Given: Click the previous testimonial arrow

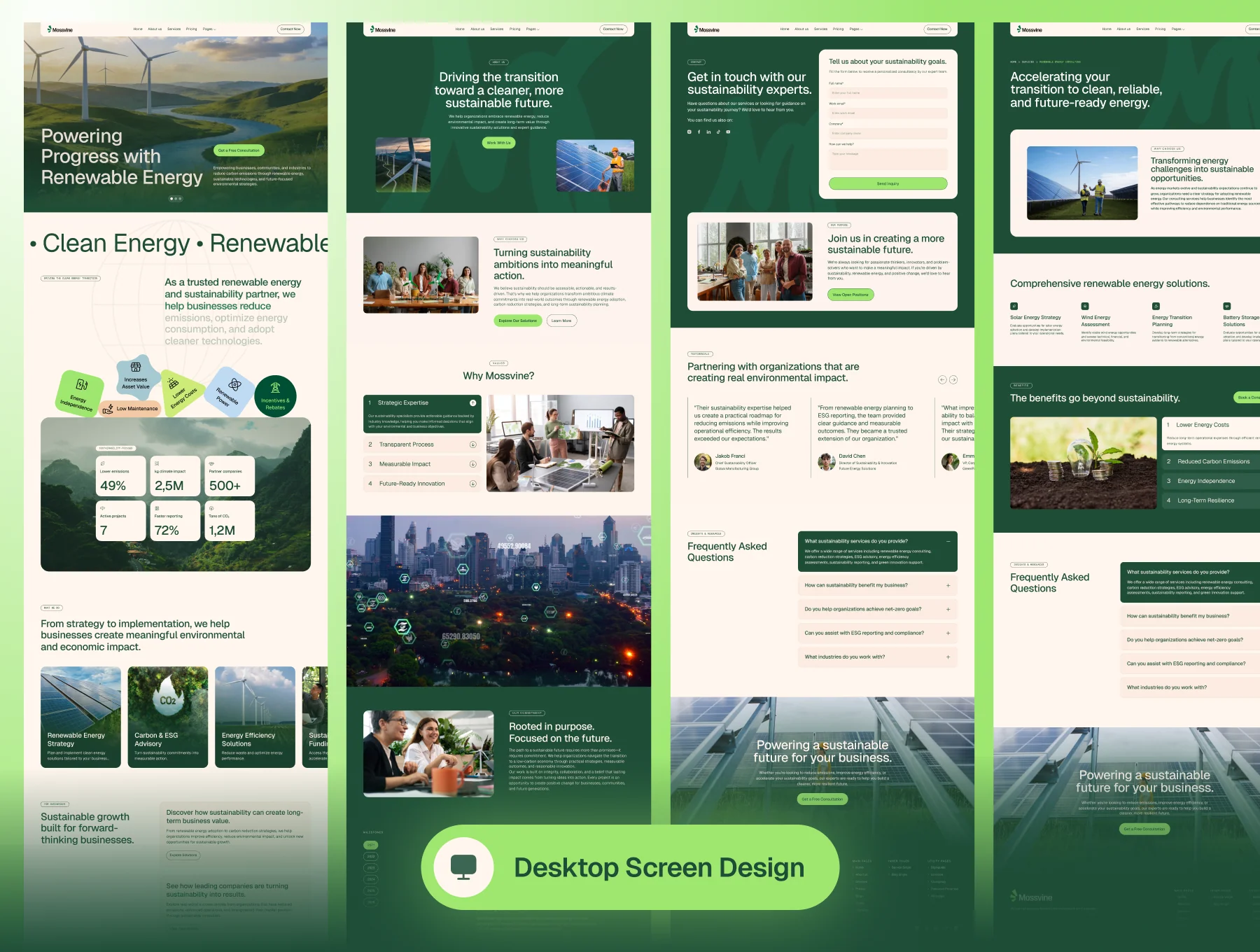Looking at the screenshot, I should (x=942, y=379).
